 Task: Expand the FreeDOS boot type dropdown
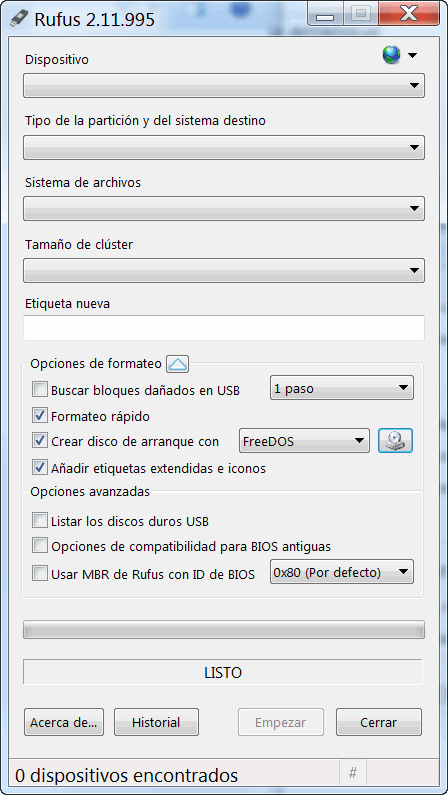tap(304, 441)
